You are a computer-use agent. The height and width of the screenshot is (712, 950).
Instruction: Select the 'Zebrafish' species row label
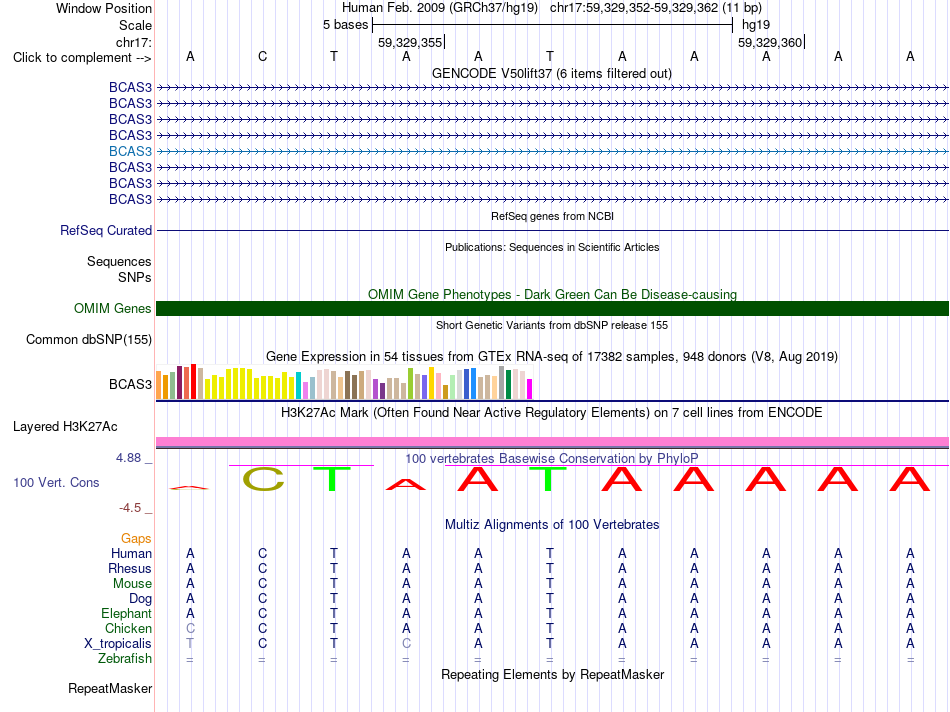pos(125,658)
